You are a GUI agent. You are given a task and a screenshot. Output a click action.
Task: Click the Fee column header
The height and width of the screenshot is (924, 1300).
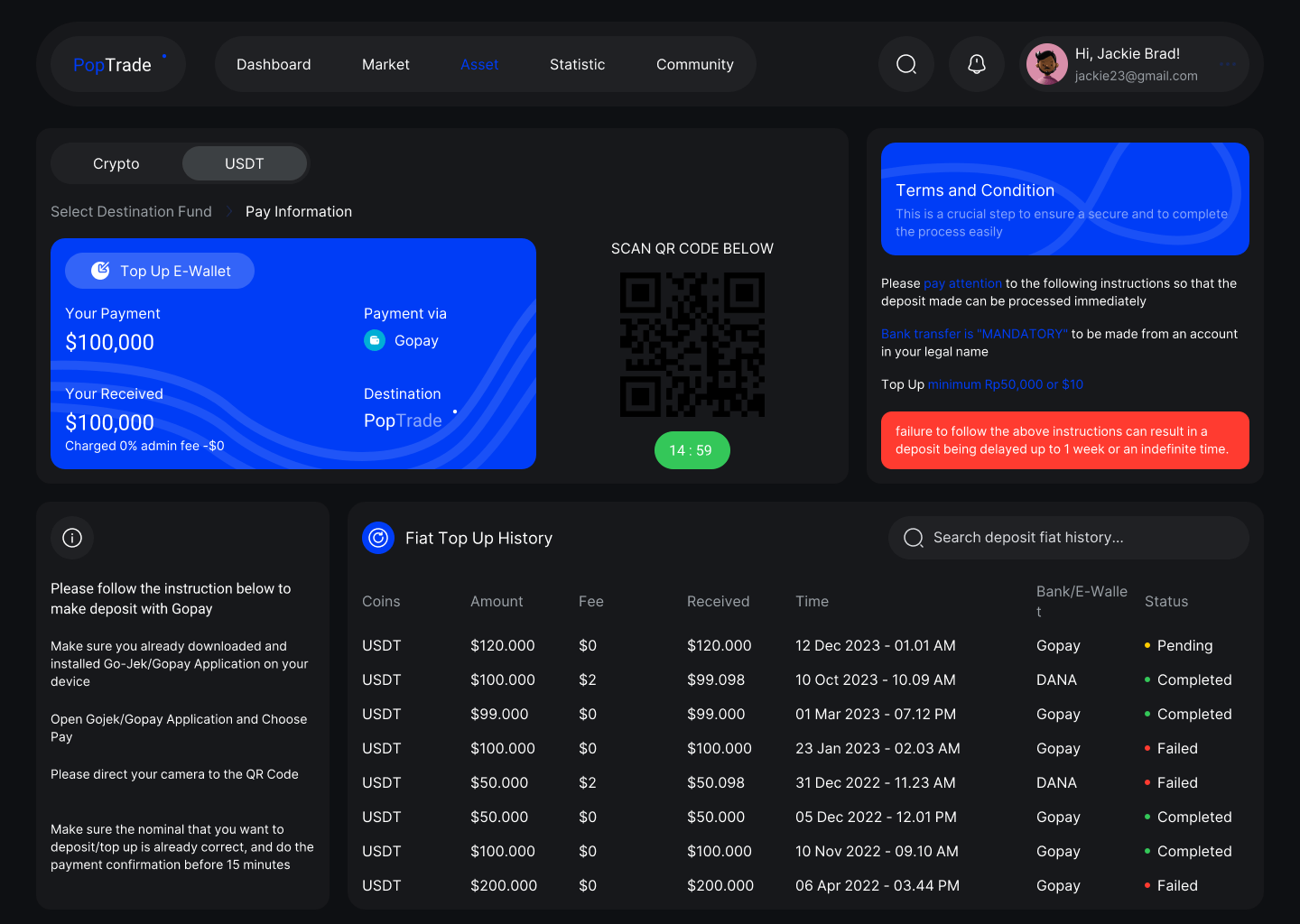pos(591,601)
